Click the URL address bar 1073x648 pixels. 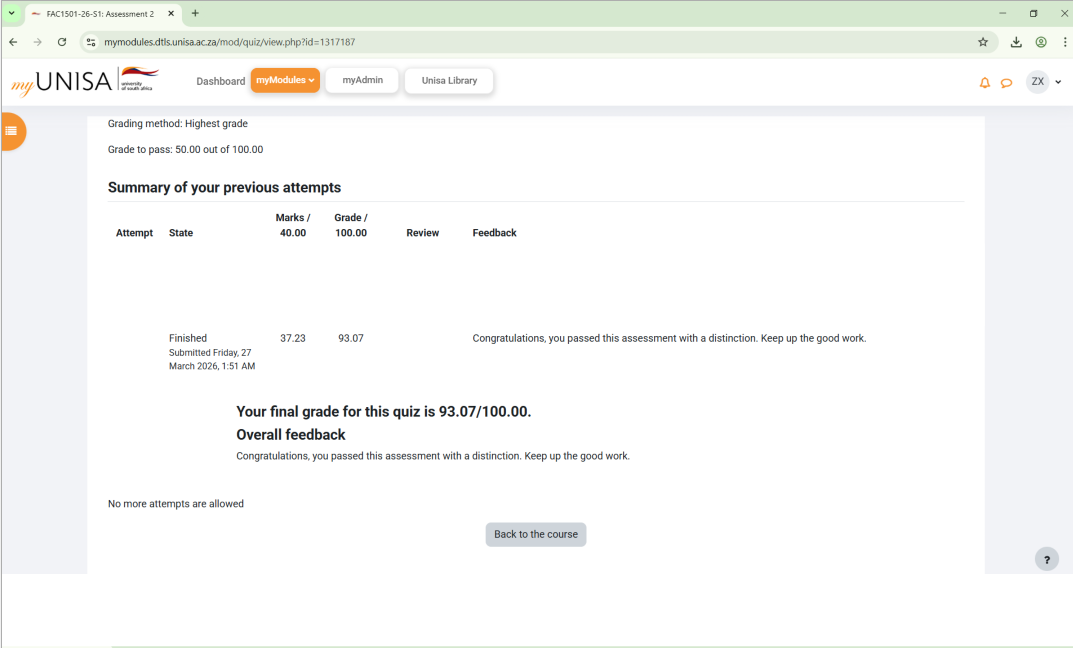click(500, 42)
